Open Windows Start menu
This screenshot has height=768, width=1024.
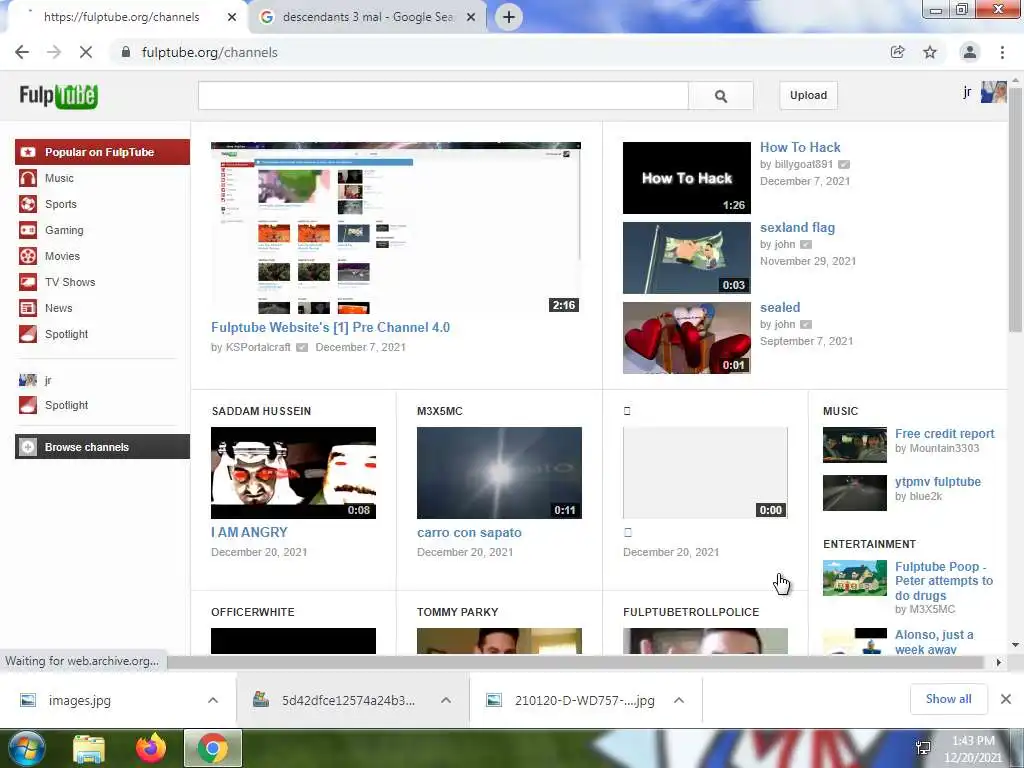tap(26, 748)
